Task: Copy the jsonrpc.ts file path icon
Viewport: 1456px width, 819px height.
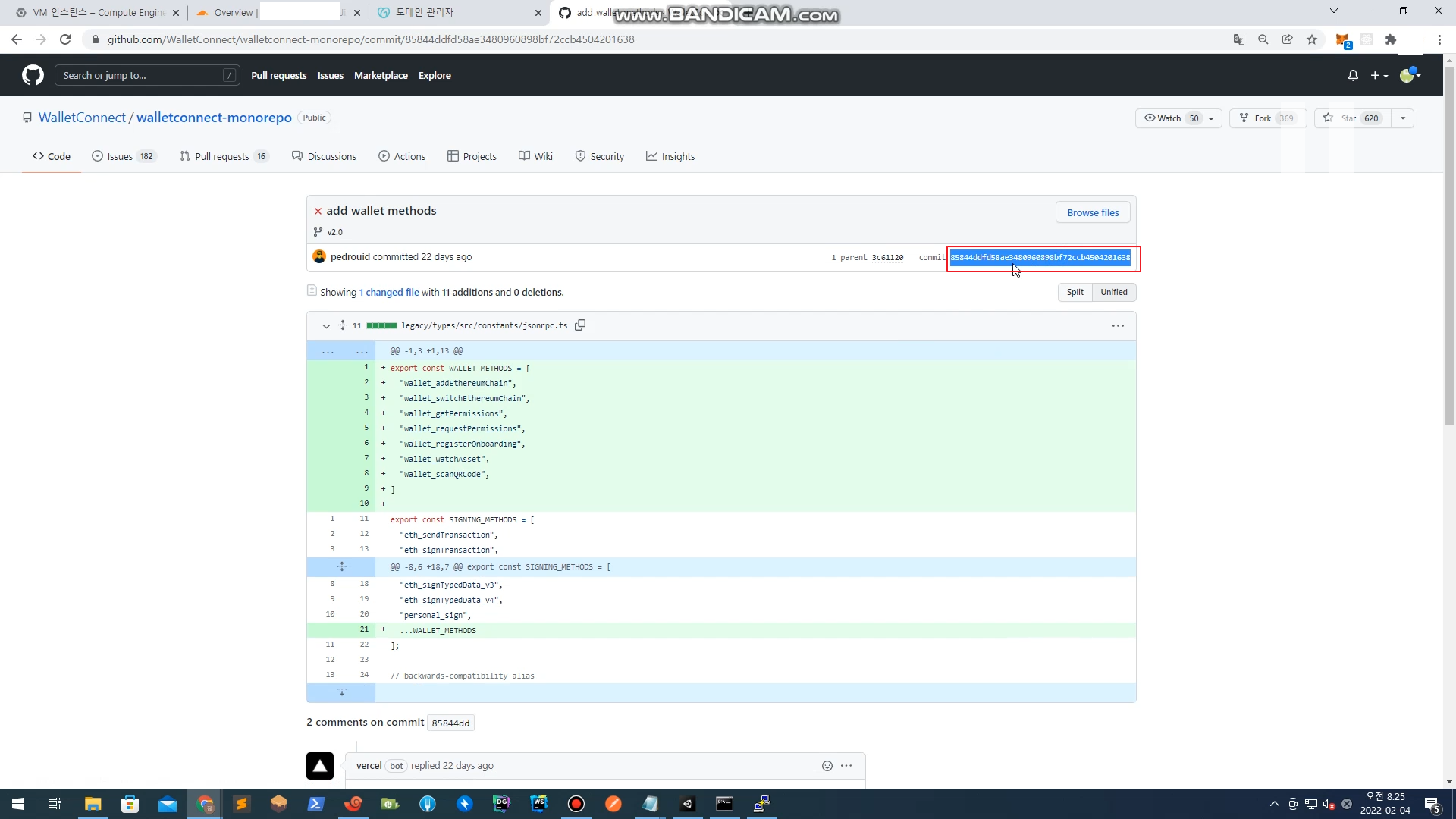Action: tap(580, 325)
